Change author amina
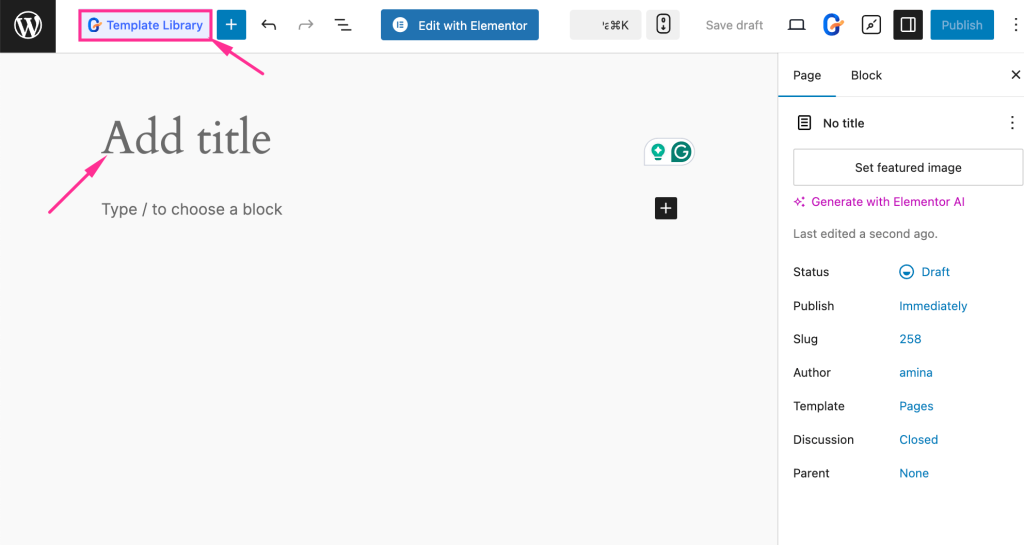This screenshot has height=545, width=1024. [916, 372]
